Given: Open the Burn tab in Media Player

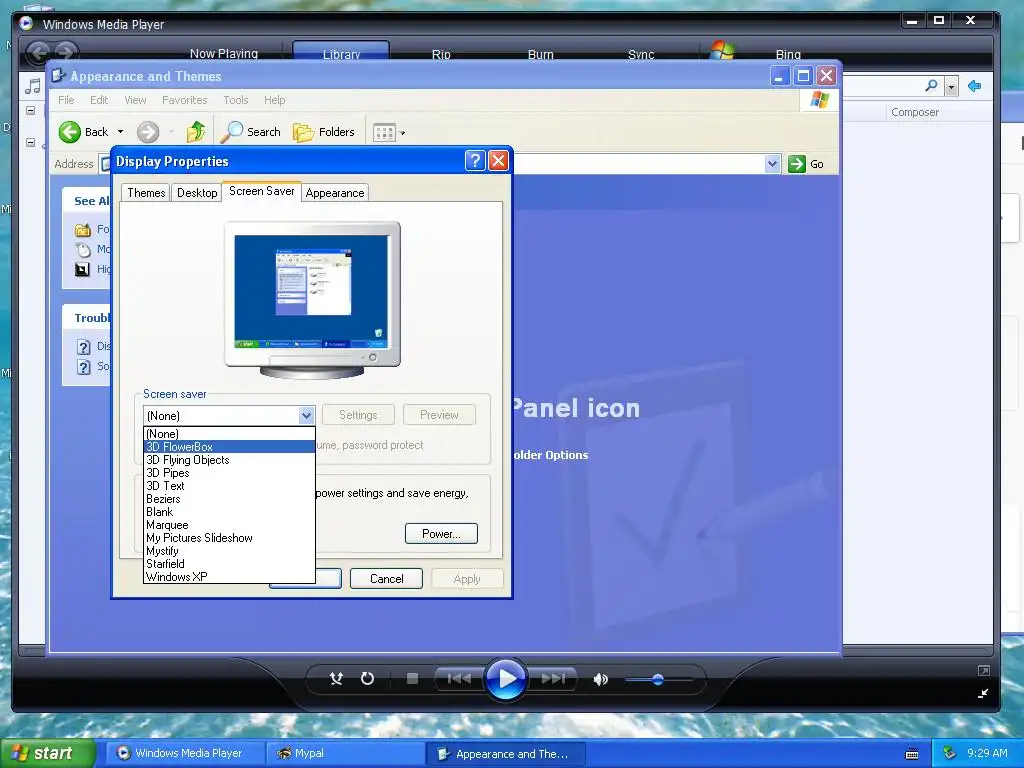Looking at the screenshot, I should [541, 54].
